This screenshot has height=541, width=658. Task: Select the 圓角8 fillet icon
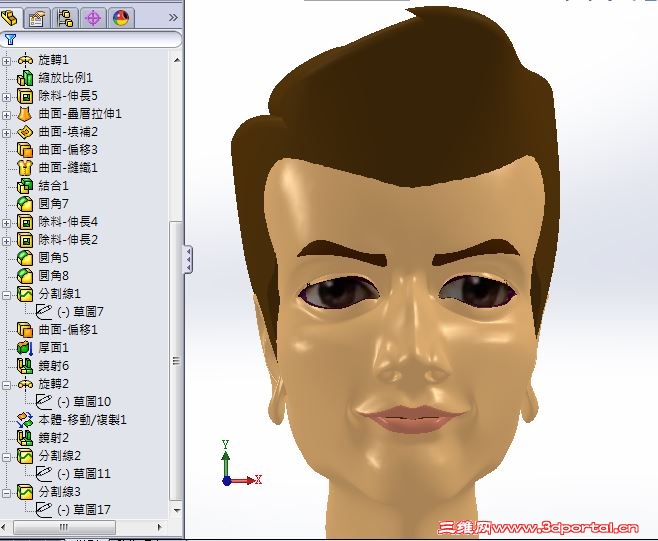[25, 276]
